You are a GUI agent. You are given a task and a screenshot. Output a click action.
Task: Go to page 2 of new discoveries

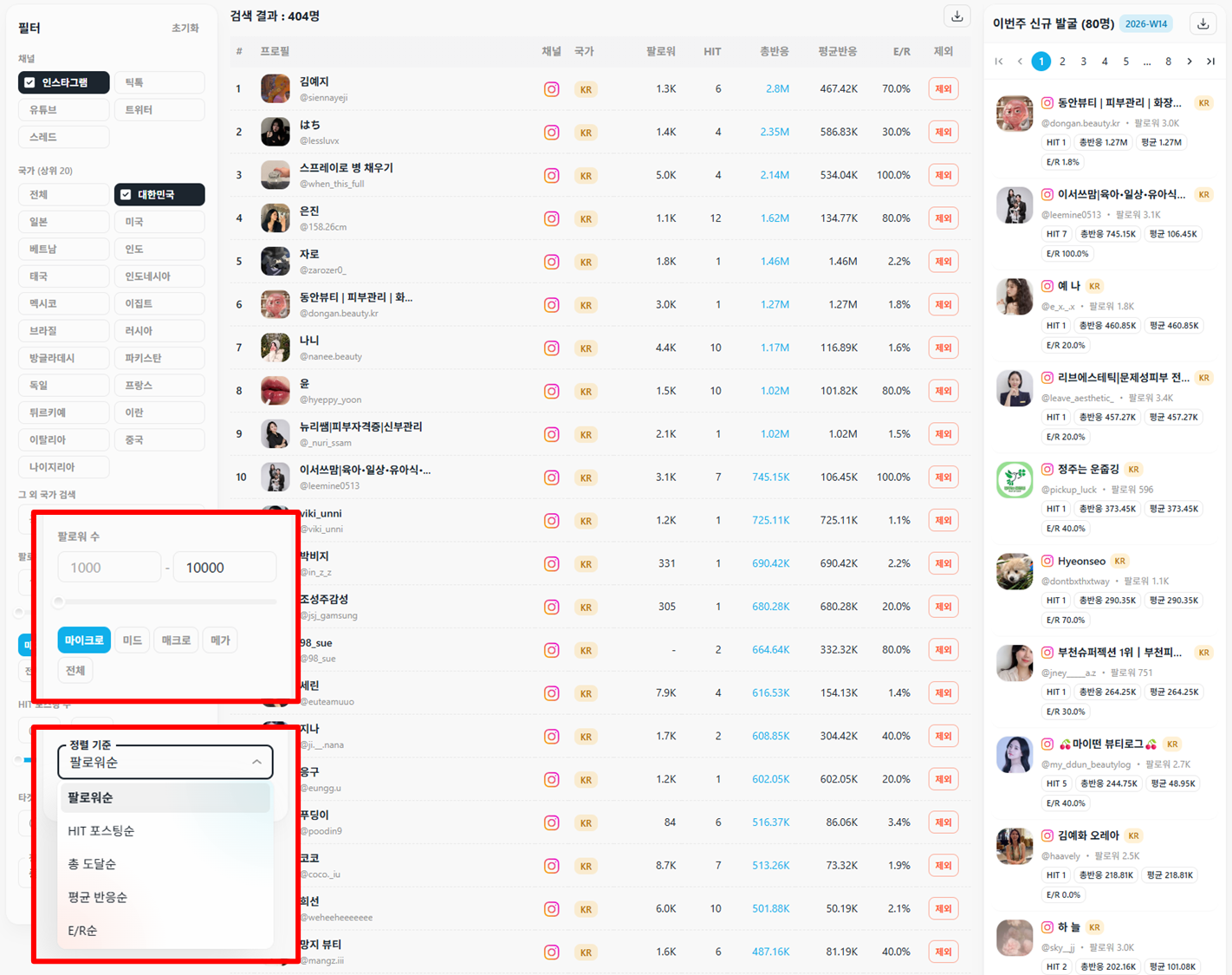point(1062,62)
